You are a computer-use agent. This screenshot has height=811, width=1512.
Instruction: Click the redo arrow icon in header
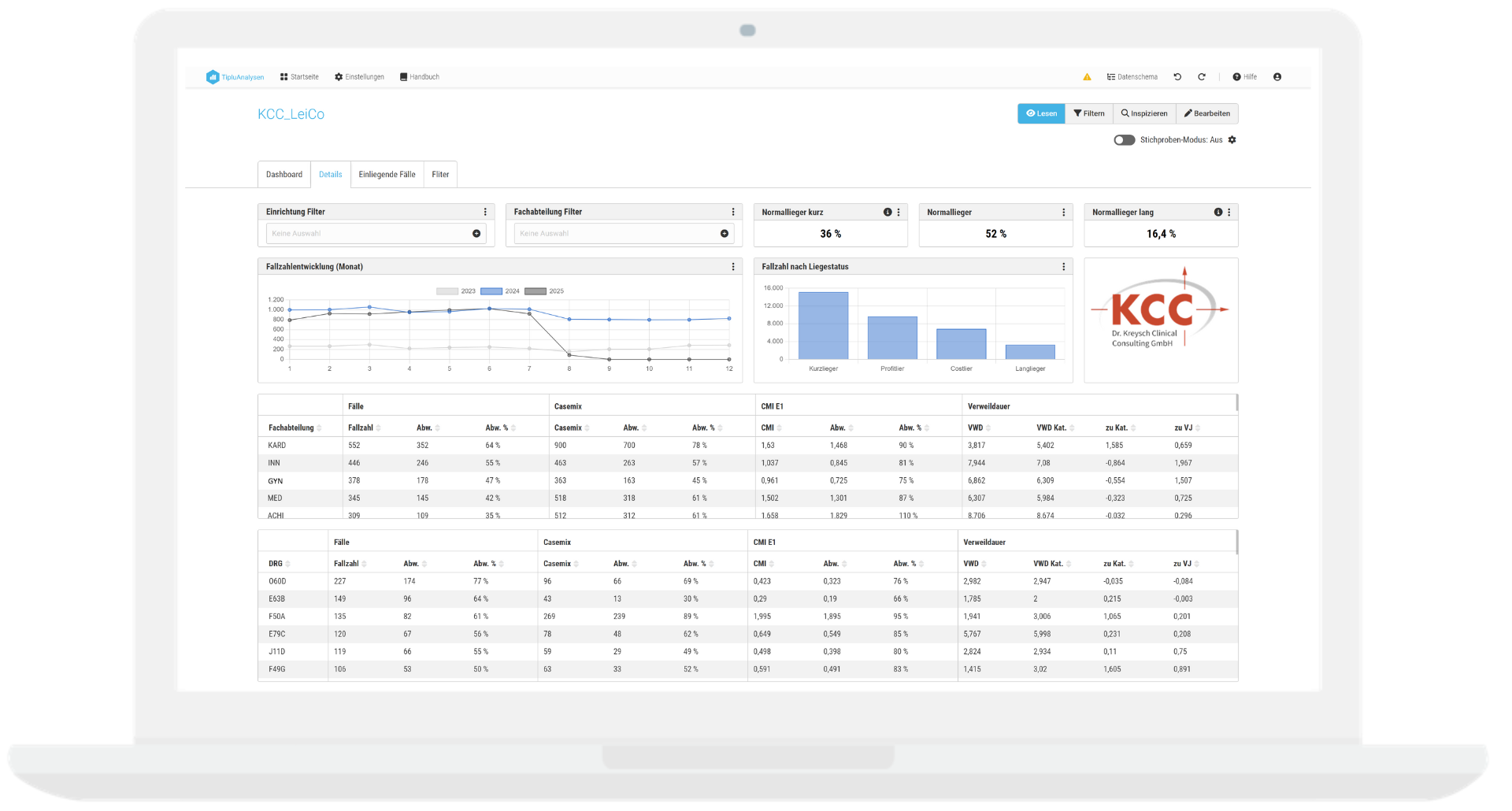coord(1202,77)
